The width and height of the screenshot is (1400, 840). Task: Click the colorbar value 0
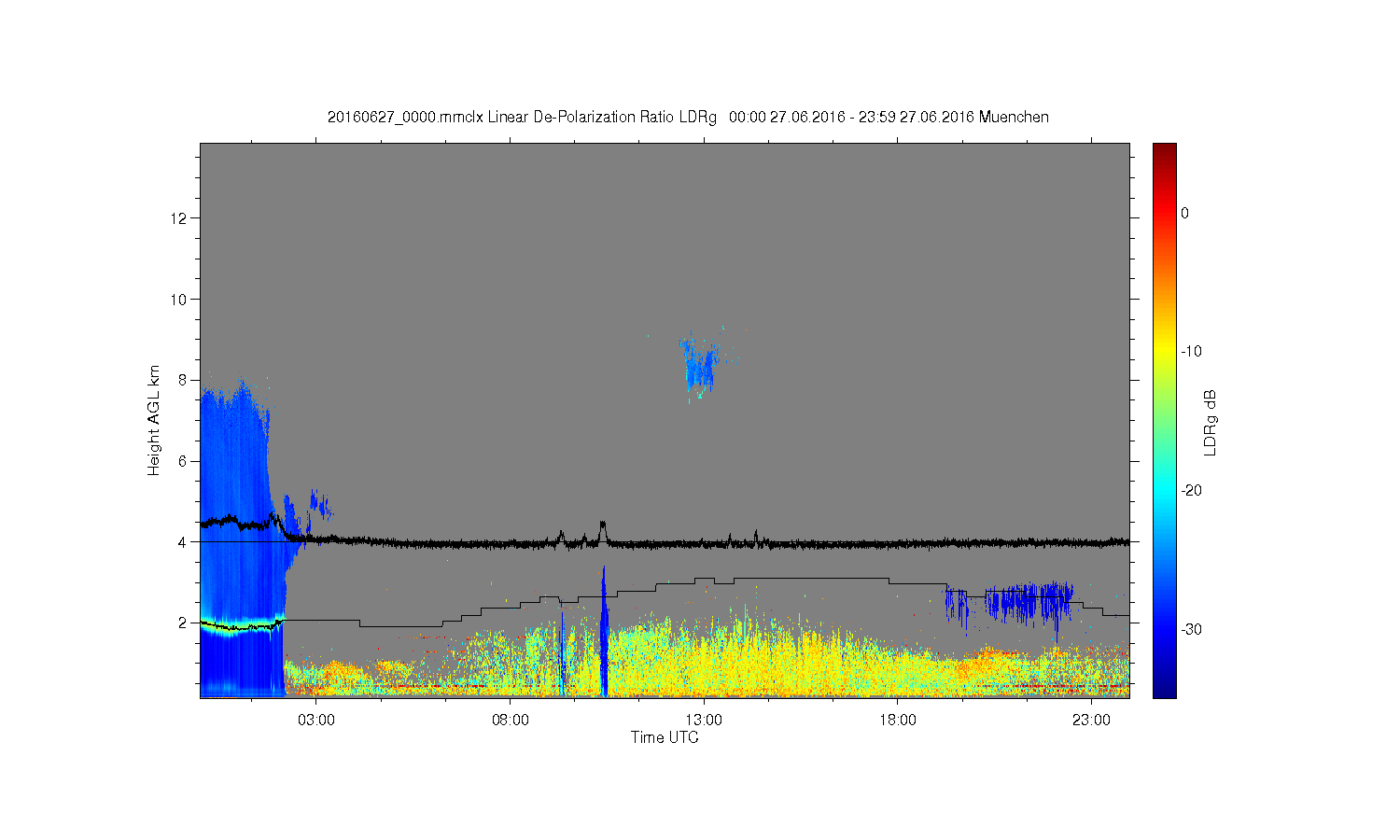(1185, 214)
